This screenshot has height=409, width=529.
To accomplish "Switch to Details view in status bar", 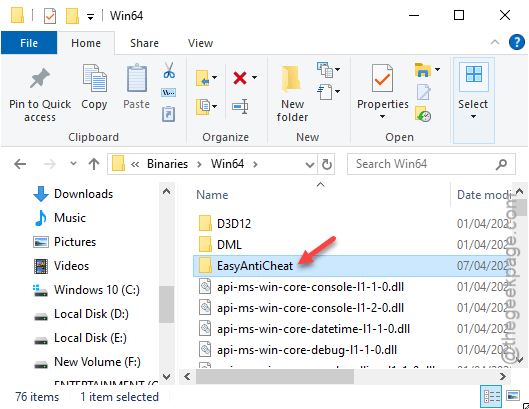I will [491, 397].
